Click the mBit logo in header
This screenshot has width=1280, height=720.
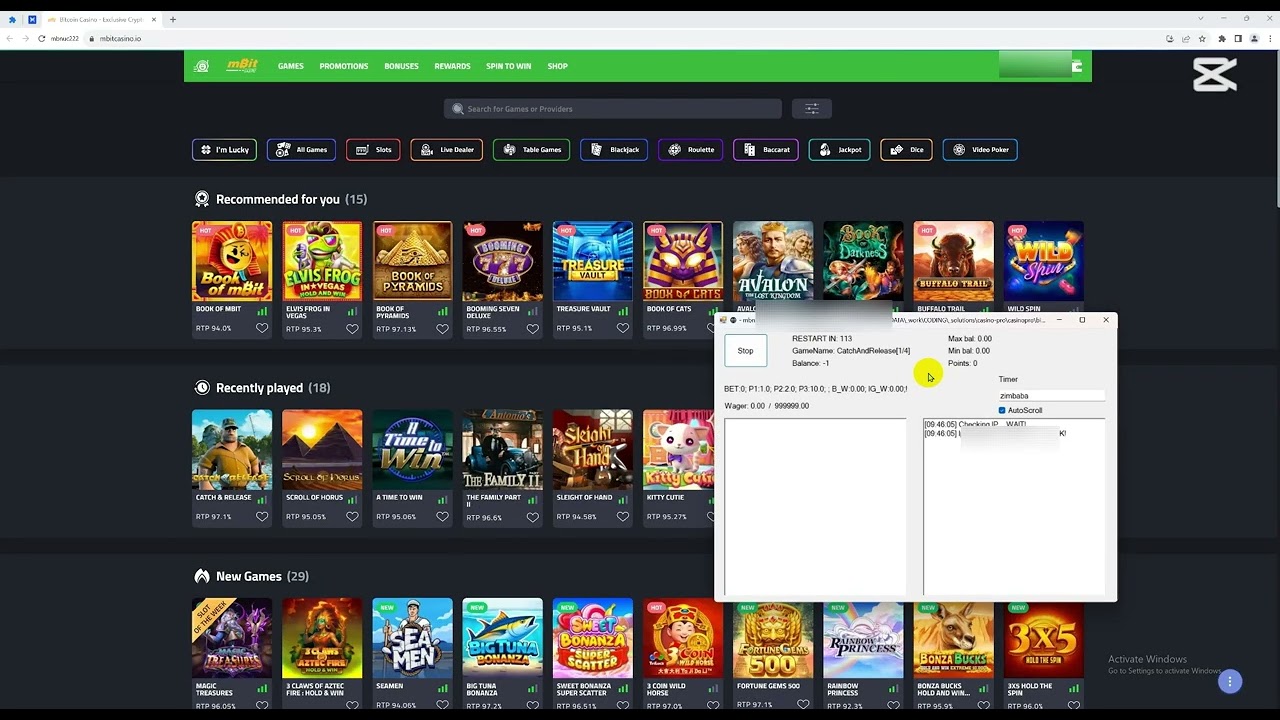(241, 66)
